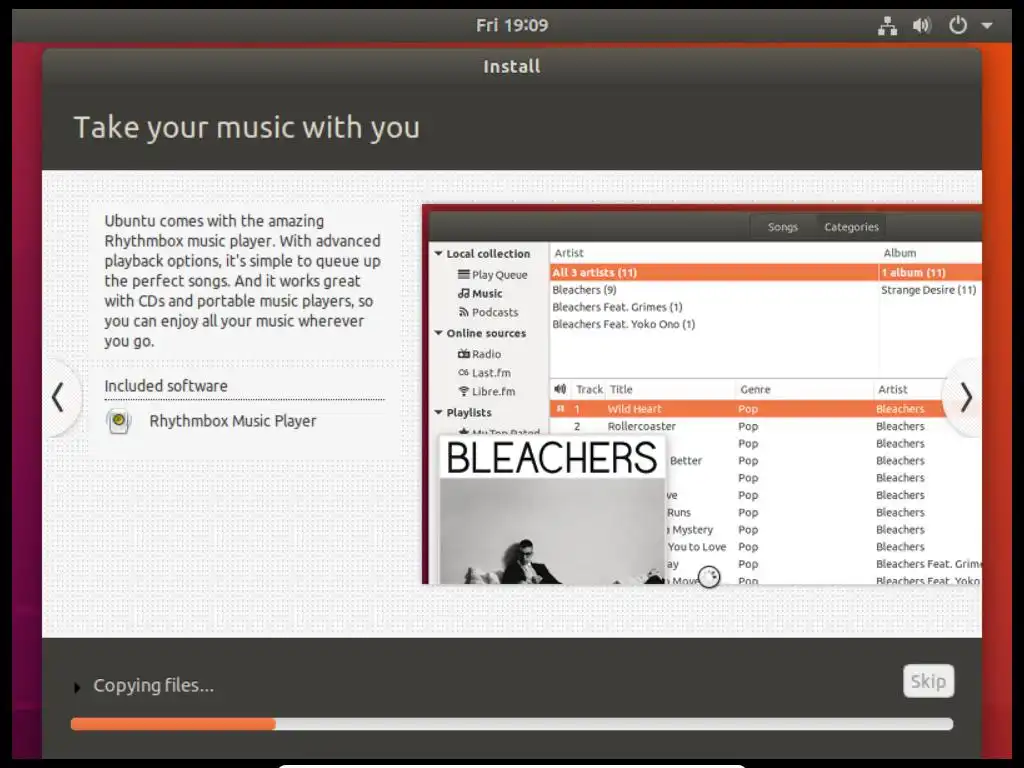Select 1 album (11) row
Image resolution: width=1024 pixels, height=768 pixels.
tap(930, 272)
